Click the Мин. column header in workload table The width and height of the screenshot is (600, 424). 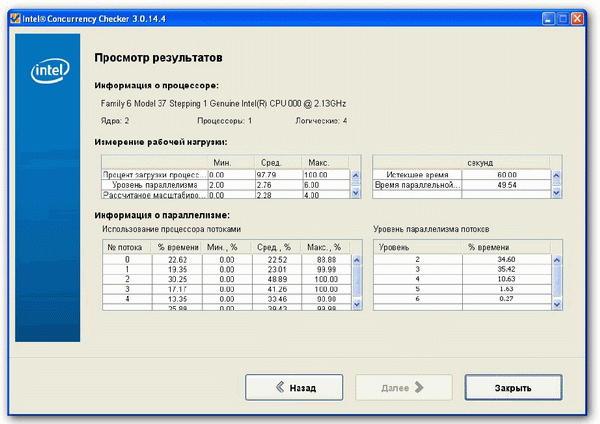click(x=231, y=163)
